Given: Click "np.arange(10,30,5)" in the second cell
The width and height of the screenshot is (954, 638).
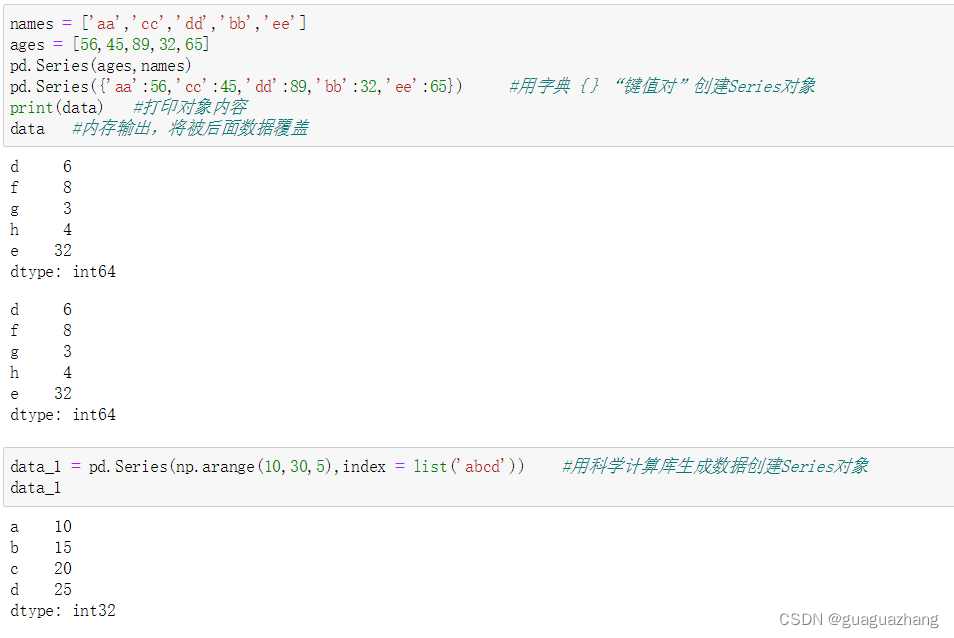Looking at the screenshot, I should point(254,466).
